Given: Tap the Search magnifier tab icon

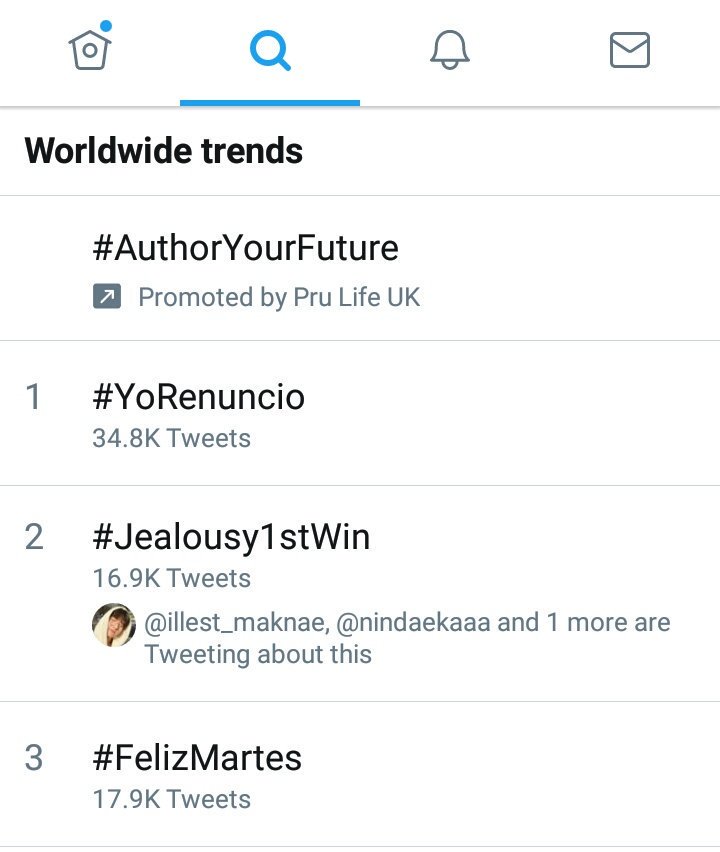Looking at the screenshot, I should click(269, 49).
